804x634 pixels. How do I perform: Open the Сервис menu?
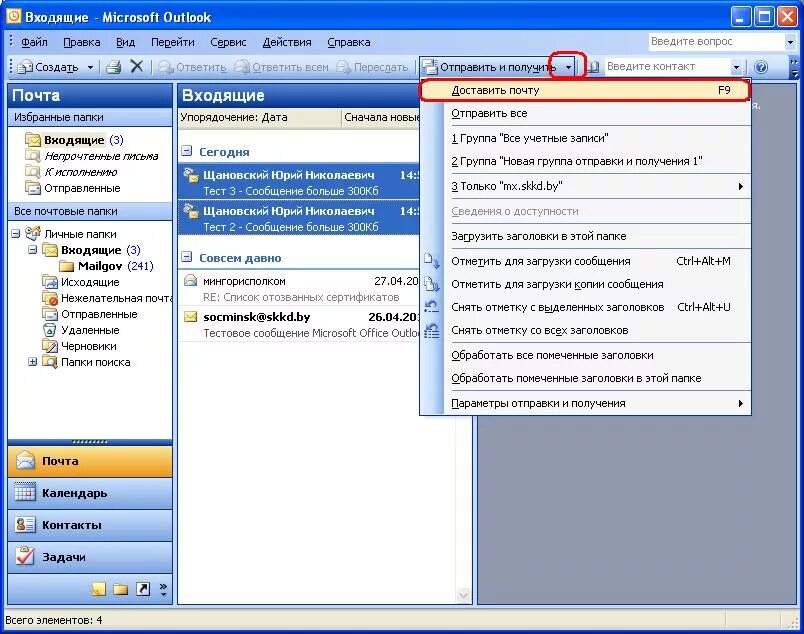point(228,42)
